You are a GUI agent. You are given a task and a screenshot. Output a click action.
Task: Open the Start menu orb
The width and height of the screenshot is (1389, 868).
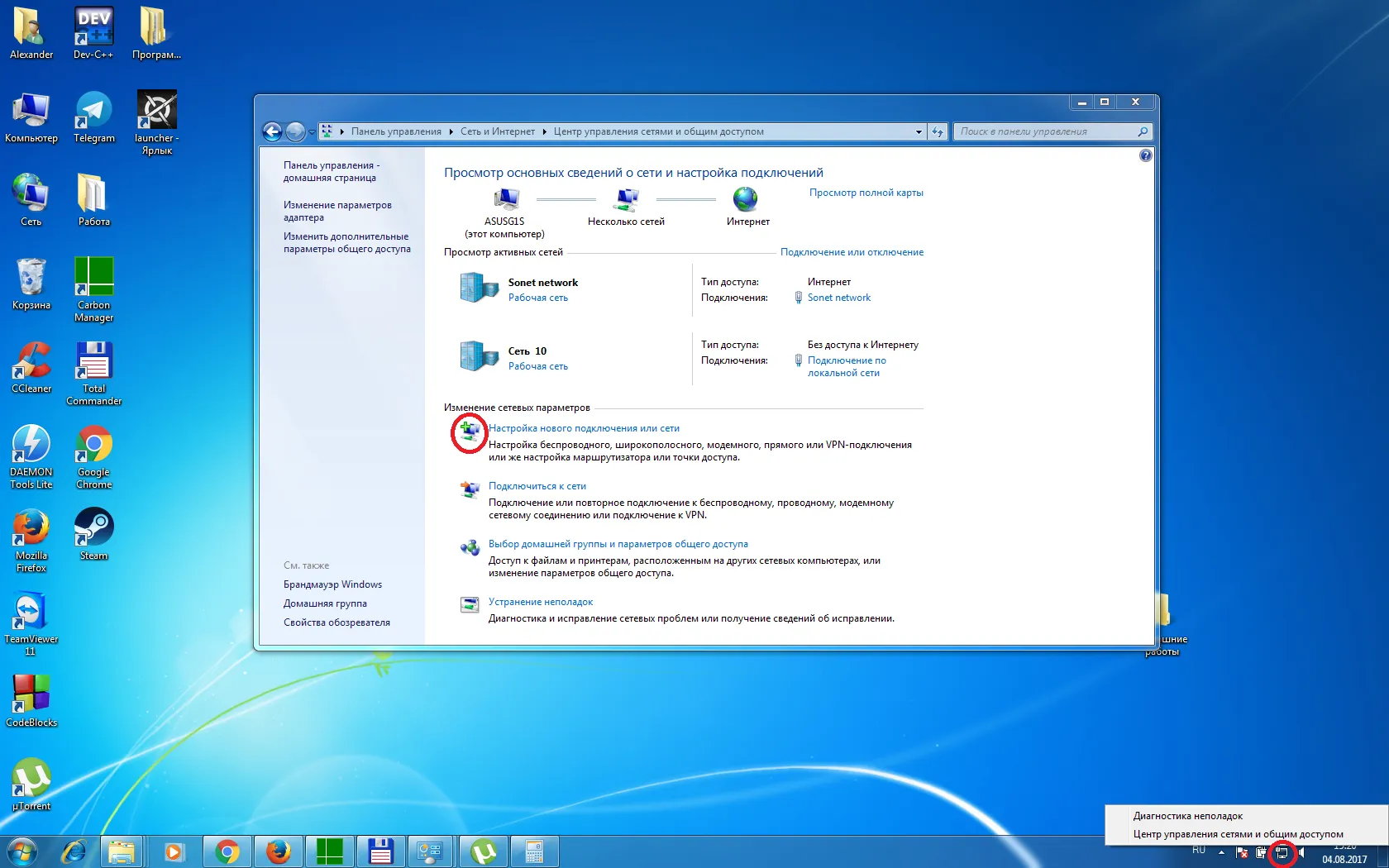pyautogui.click(x=22, y=851)
